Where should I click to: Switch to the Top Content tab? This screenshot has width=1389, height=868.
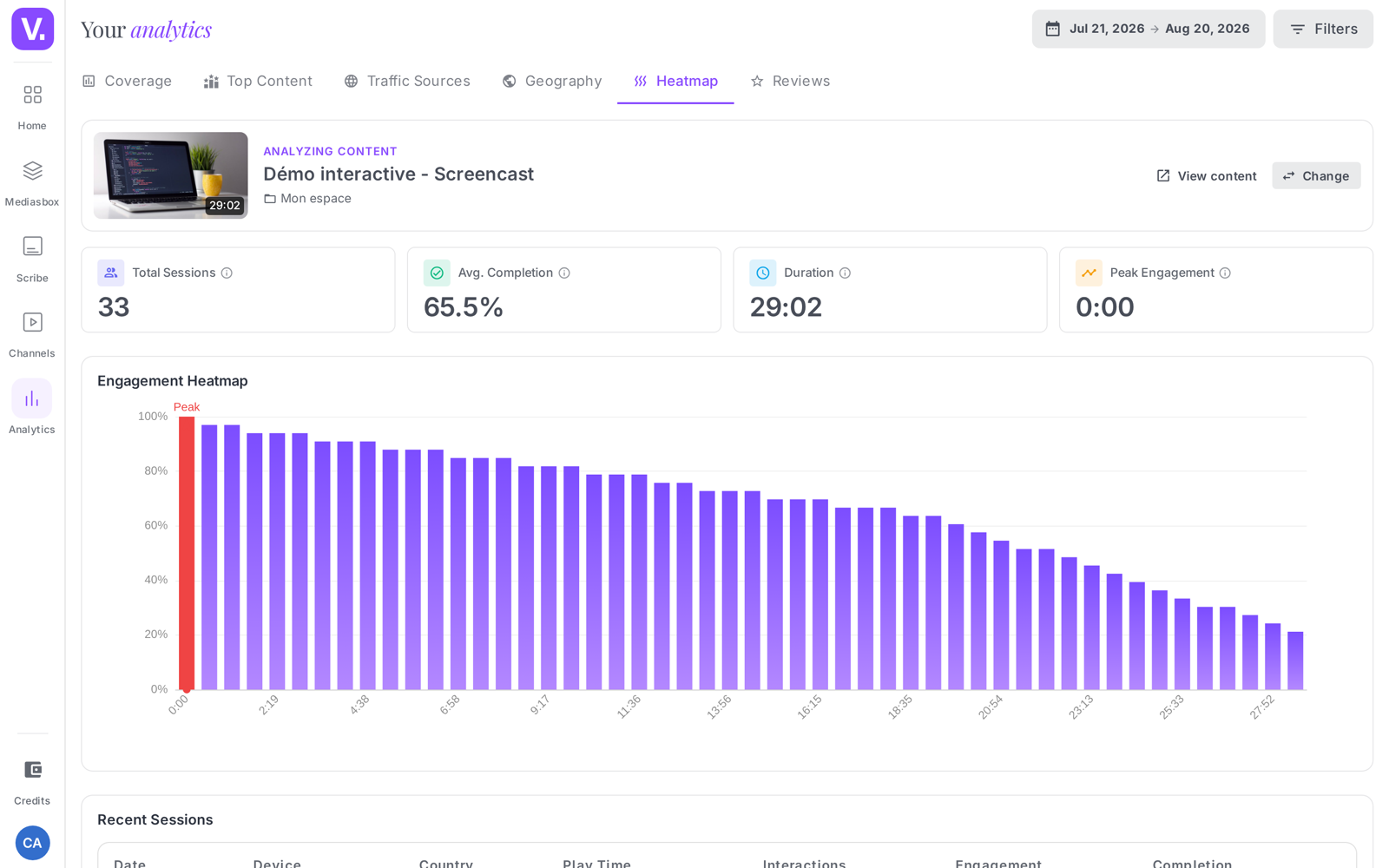pyautogui.click(x=258, y=81)
